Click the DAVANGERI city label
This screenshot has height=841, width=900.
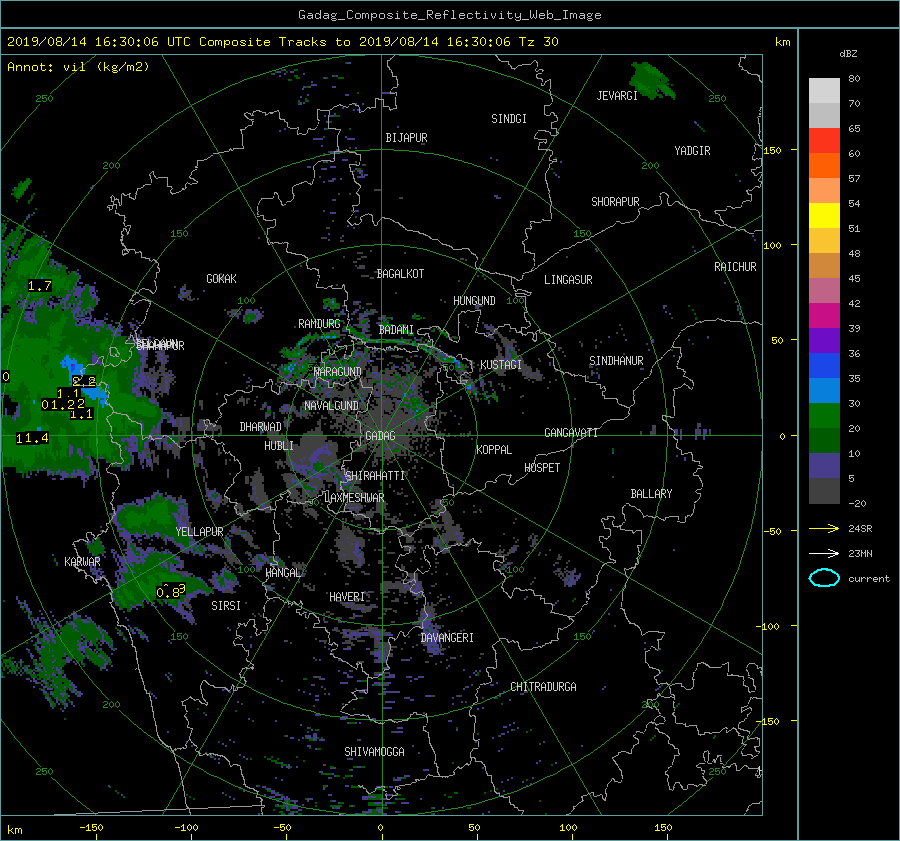[x=447, y=638]
